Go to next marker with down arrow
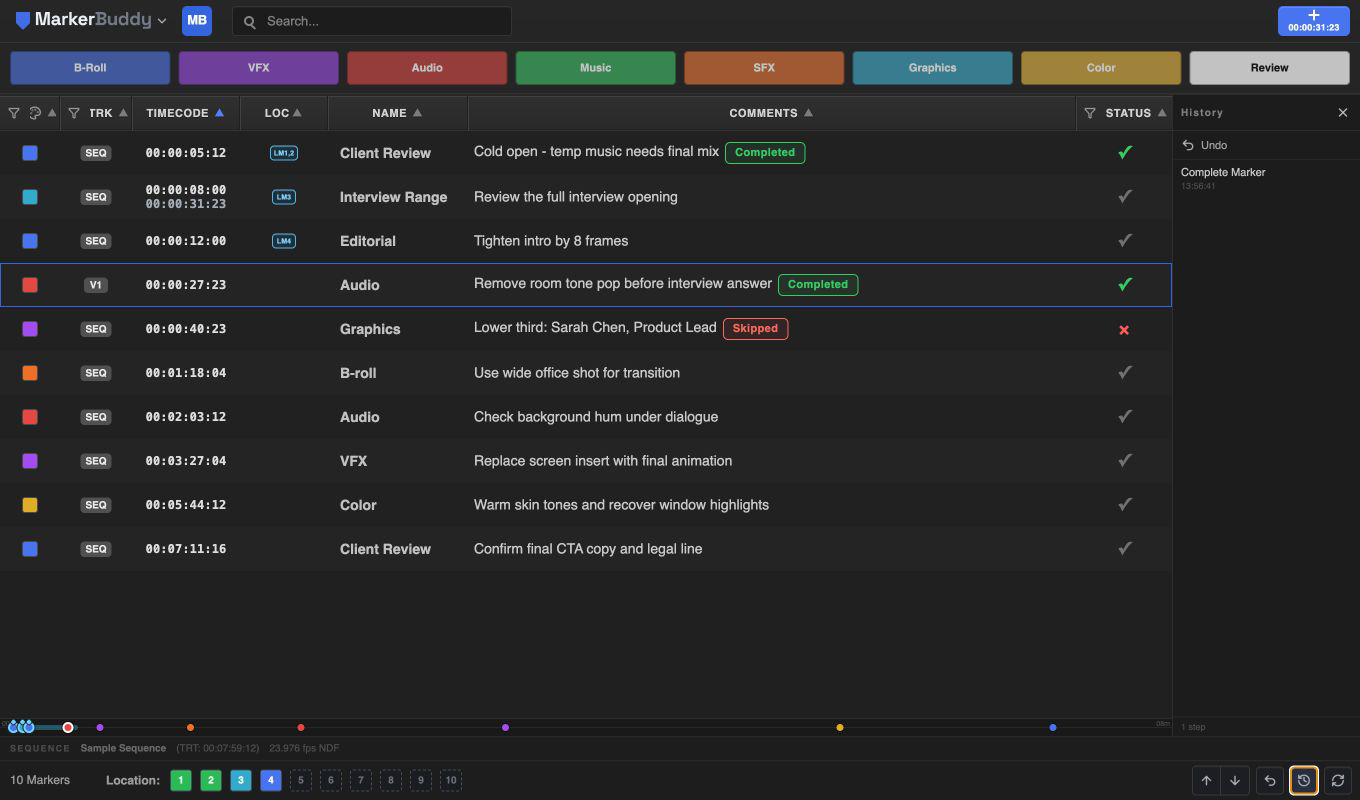The image size is (1360, 800). 1235,781
